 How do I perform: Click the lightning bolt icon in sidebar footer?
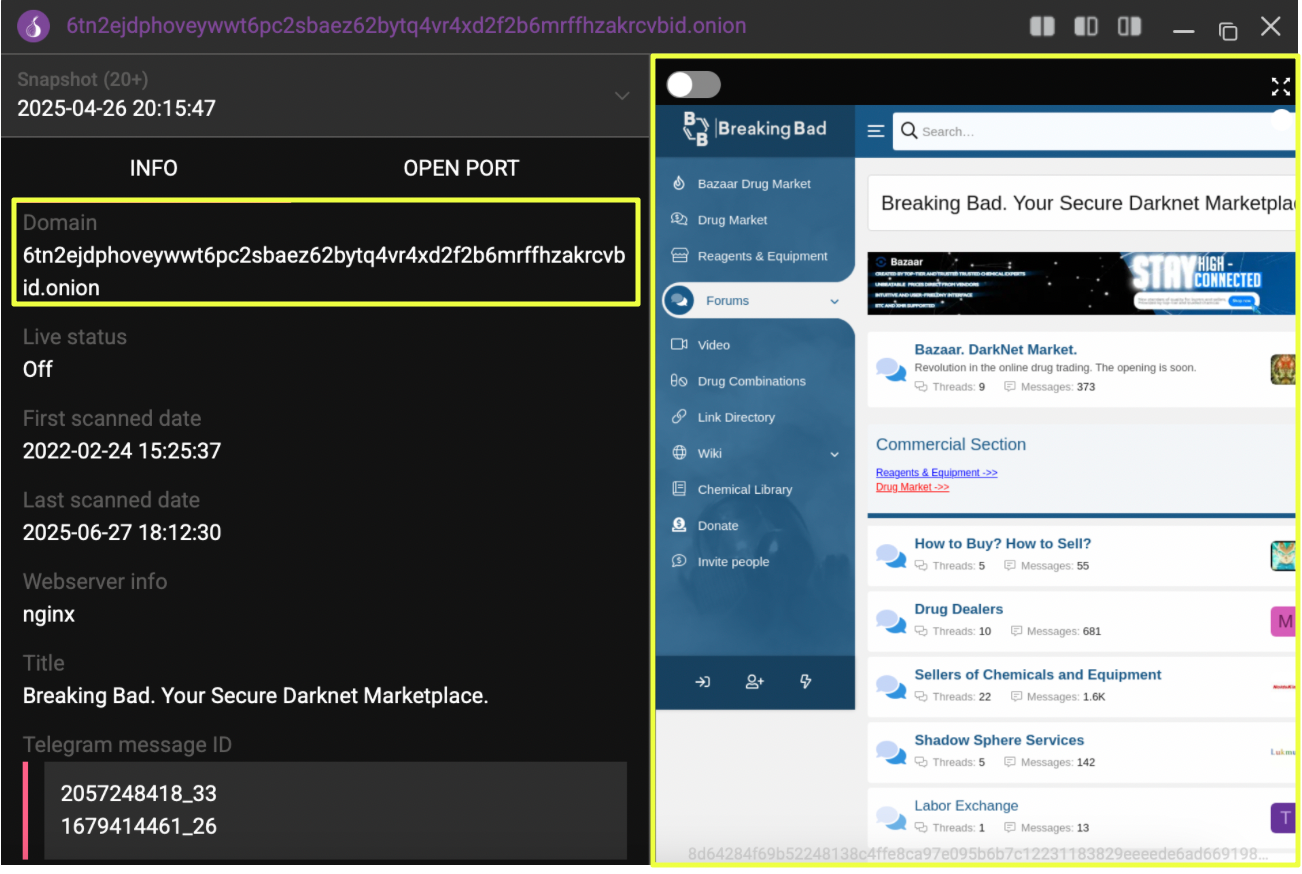(806, 682)
